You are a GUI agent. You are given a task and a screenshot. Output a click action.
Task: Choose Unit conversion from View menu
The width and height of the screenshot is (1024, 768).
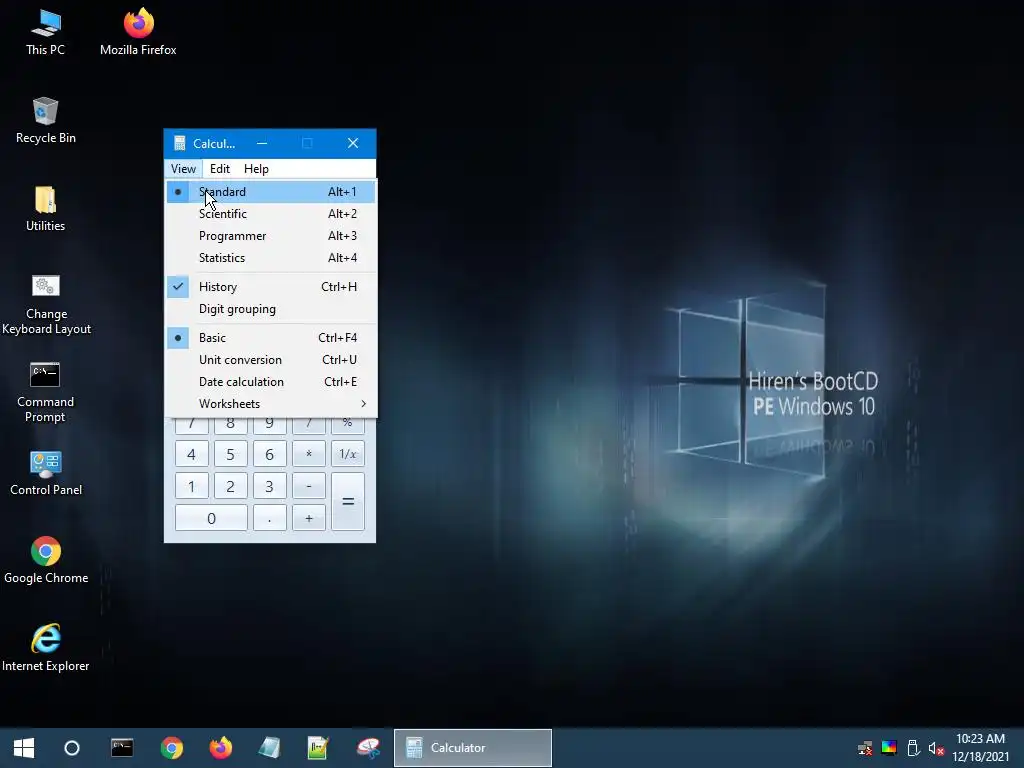tap(270, 360)
